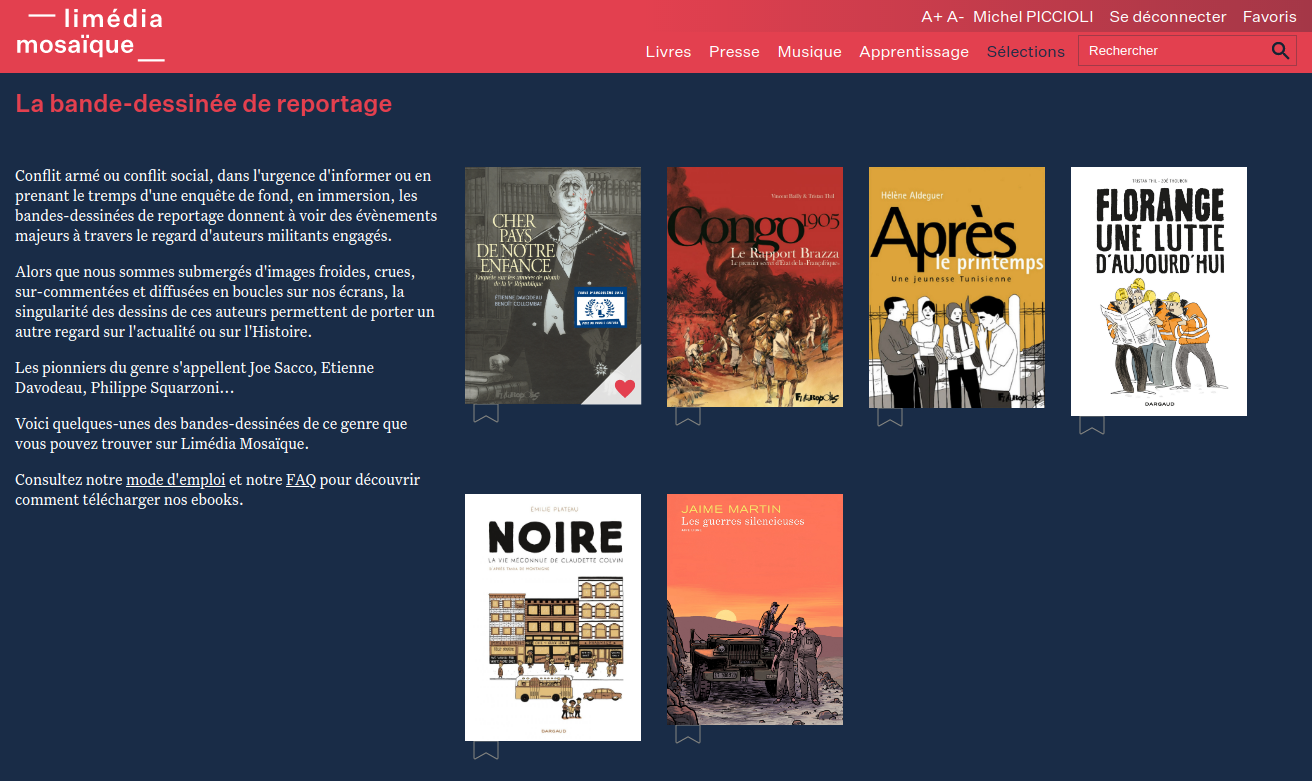Open Cher Pays de Notre Enfance cover
The width and height of the screenshot is (1312, 781).
click(553, 285)
